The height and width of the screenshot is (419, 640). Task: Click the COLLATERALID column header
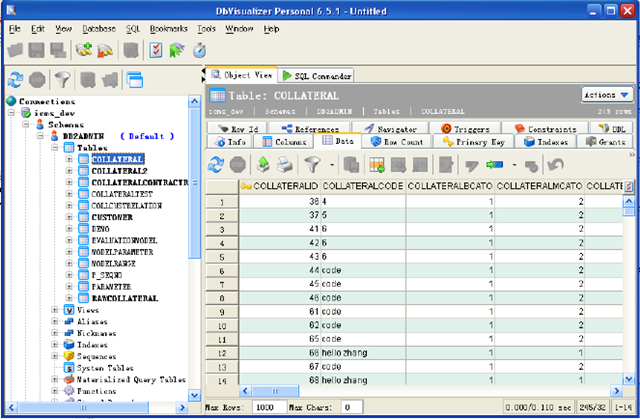(x=280, y=186)
